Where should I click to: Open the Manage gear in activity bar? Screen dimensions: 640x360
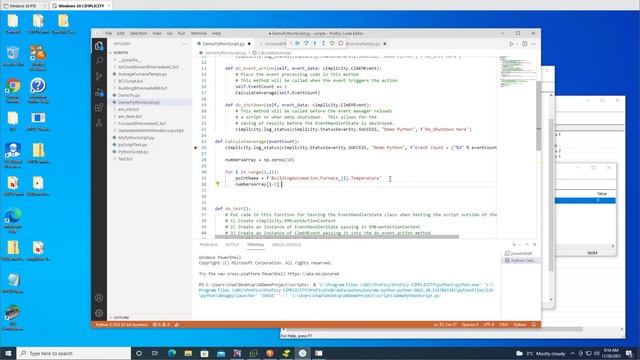point(99,313)
